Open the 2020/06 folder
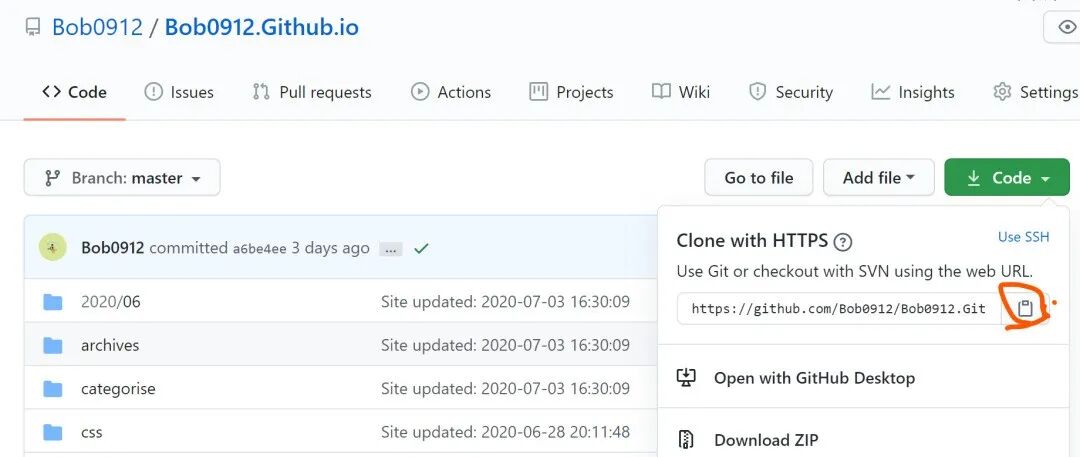This screenshot has width=1080, height=457. [110, 301]
